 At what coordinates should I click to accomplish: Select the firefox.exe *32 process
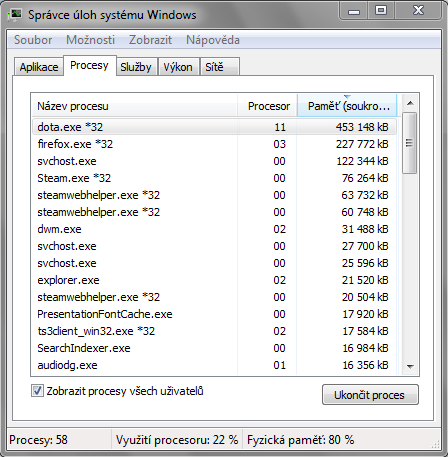point(215,144)
